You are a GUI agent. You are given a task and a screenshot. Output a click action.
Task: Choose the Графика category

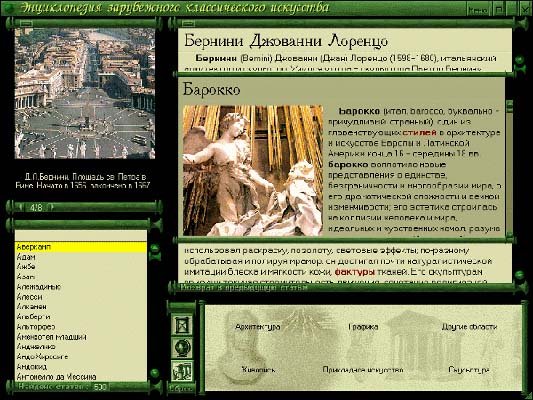pyautogui.click(x=363, y=327)
